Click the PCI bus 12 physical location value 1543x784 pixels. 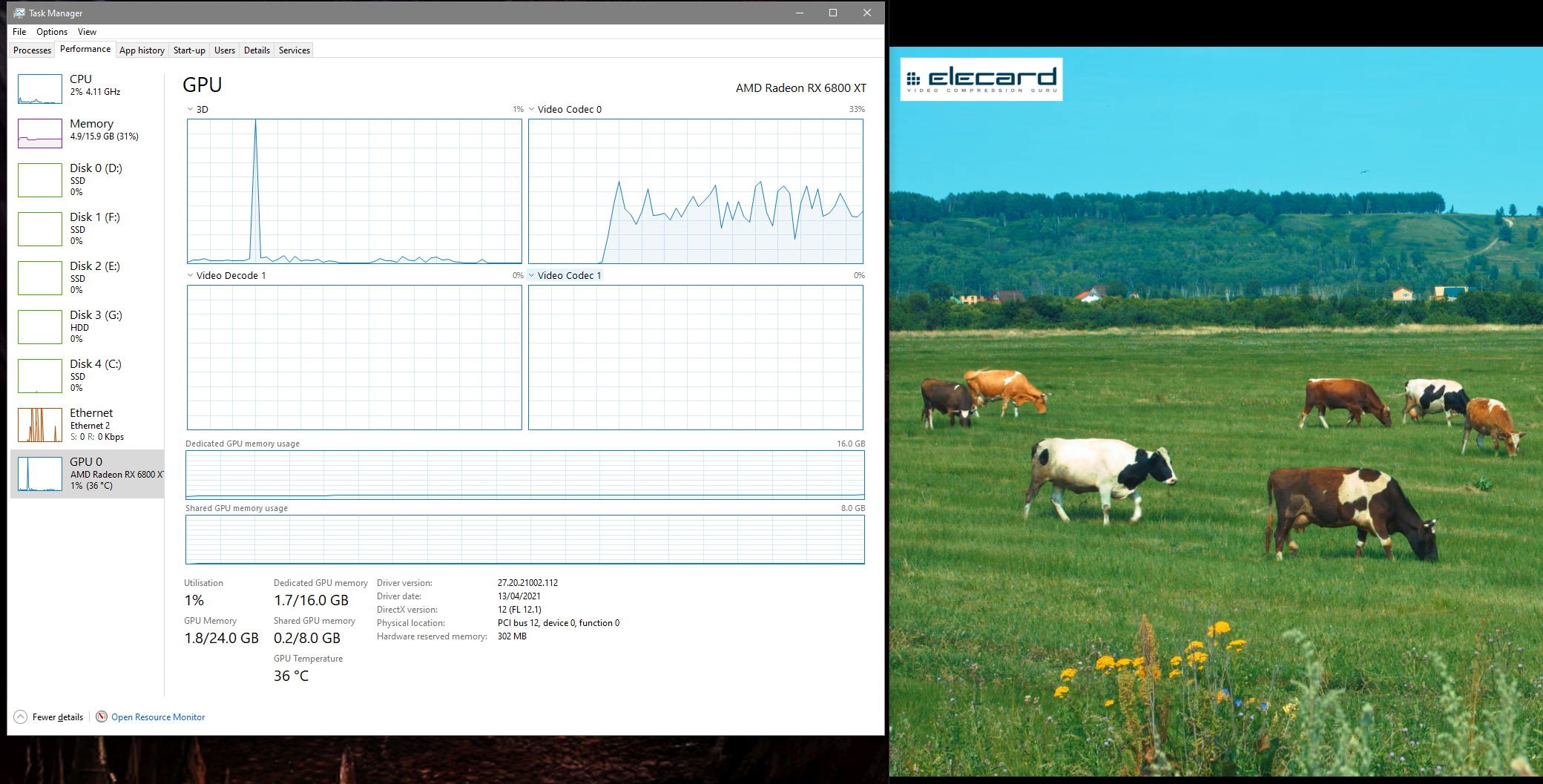pyautogui.click(x=558, y=623)
